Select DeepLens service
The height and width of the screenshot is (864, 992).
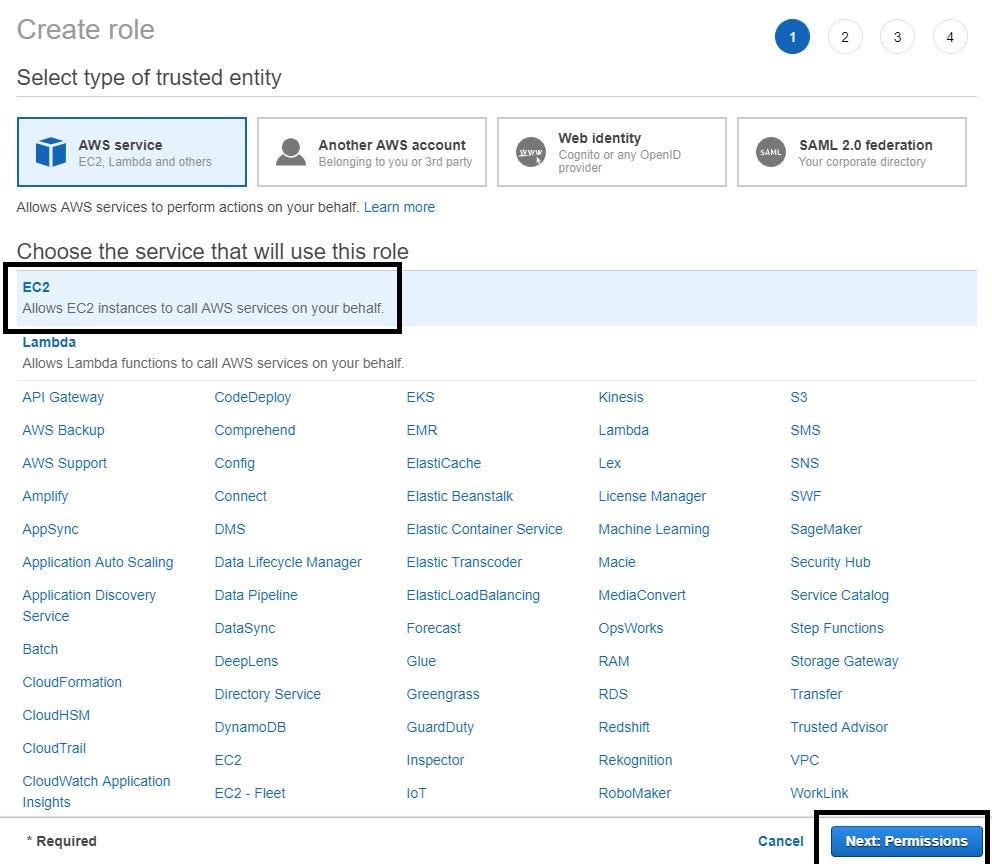pyautogui.click(x=246, y=661)
